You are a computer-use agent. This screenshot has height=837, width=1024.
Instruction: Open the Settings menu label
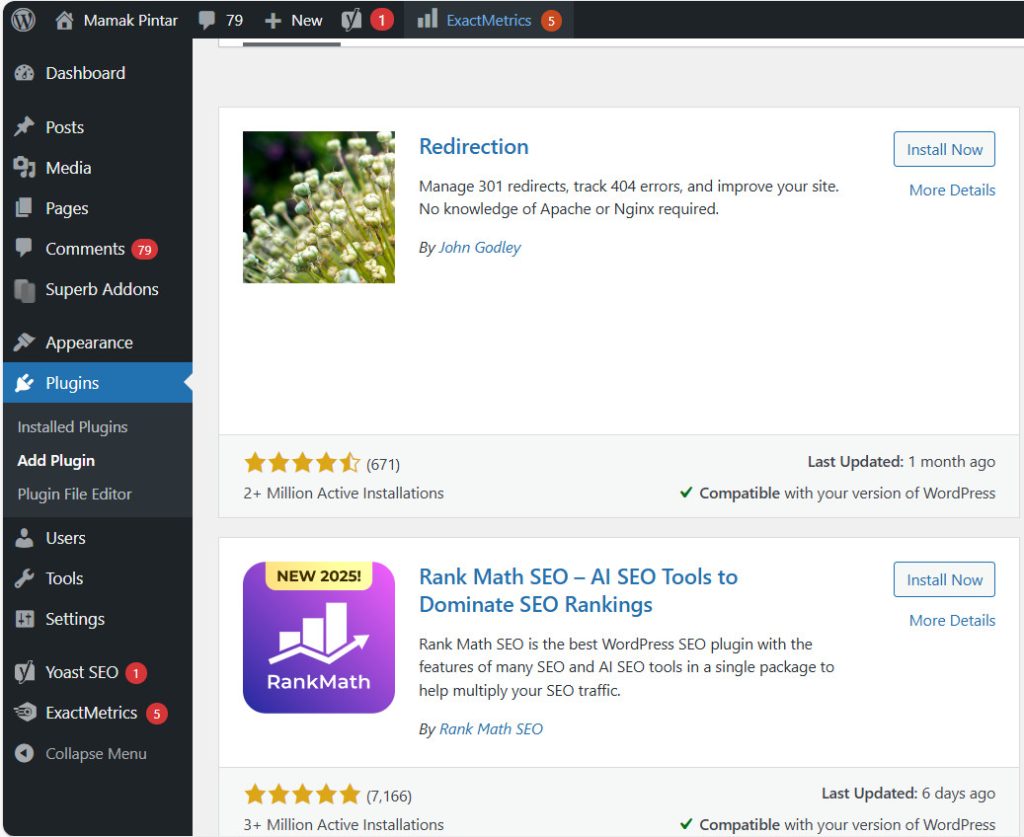[x=74, y=619]
